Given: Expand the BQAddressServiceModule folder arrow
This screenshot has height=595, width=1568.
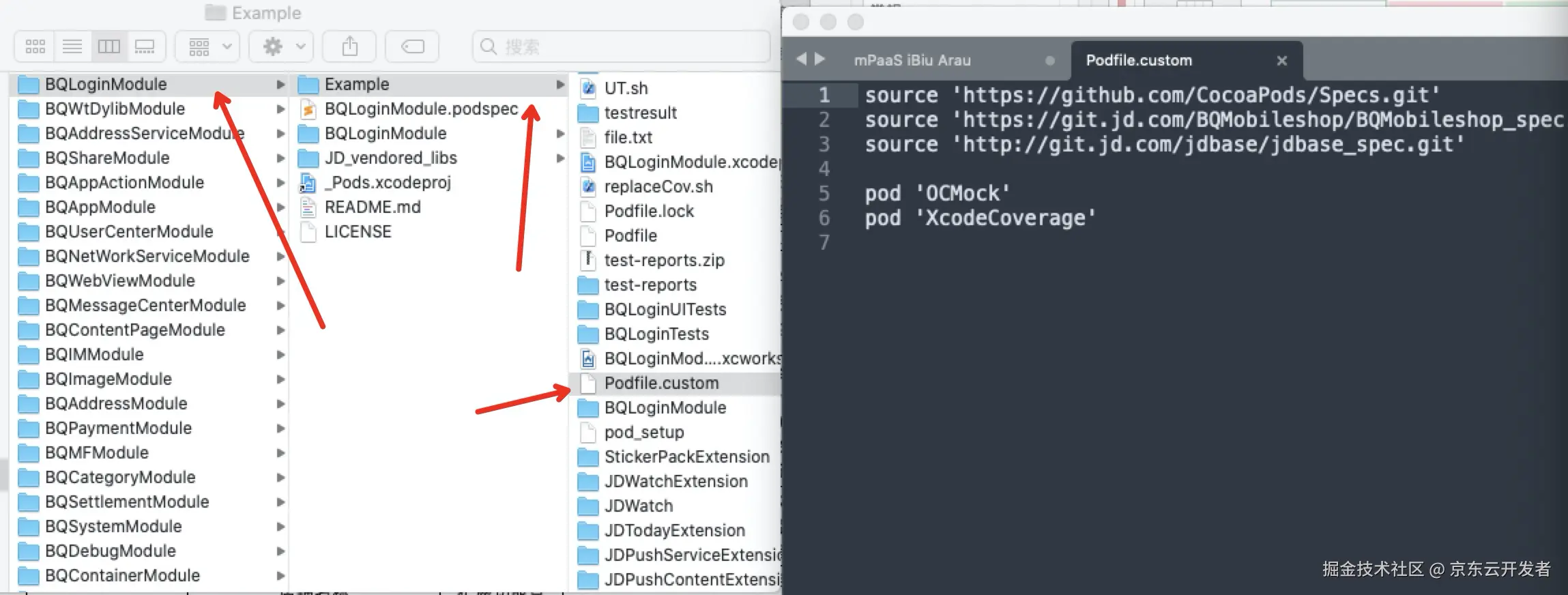Looking at the screenshot, I should (x=280, y=134).
